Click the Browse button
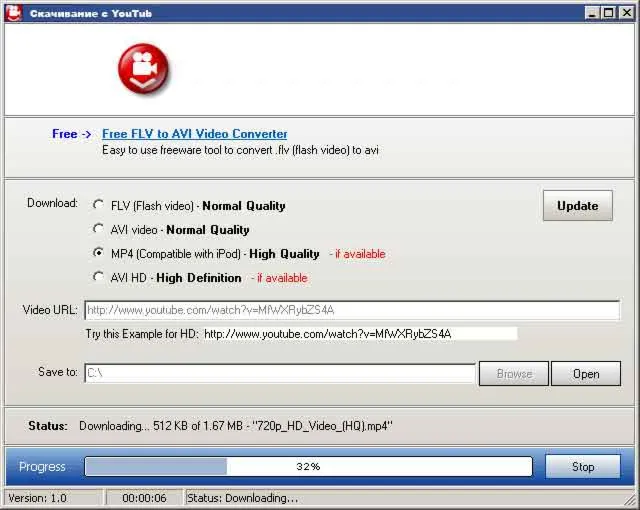 click(x=513, y=373)
